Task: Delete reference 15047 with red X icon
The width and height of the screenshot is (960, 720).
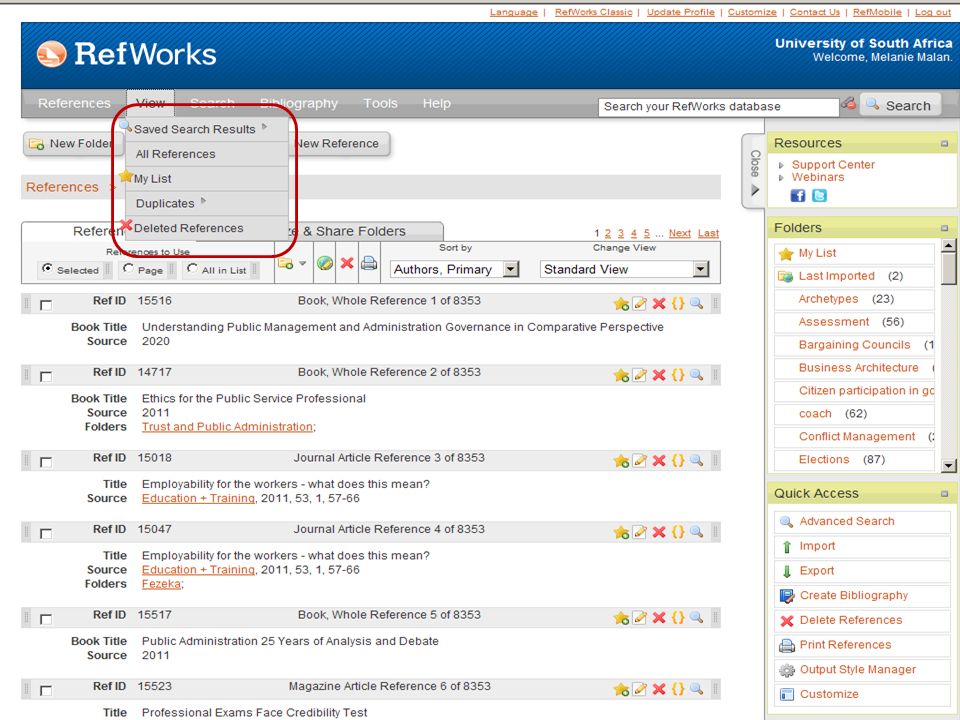Action: click(659, 532)
